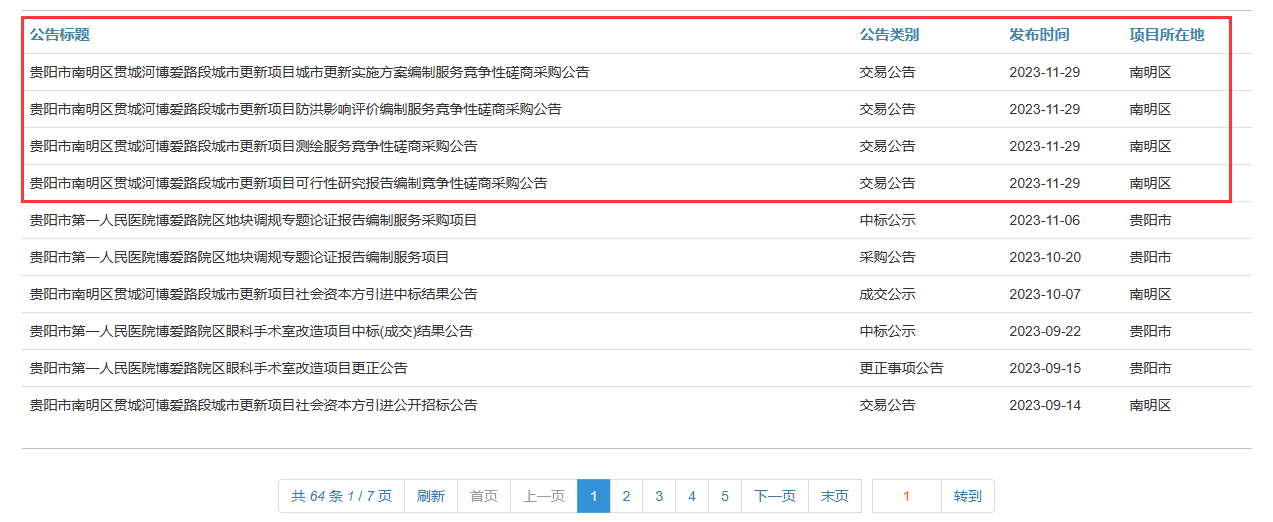Click the 发布时间 column header
Image resolution: width=1273 pixels, height=522 pixels.
pyautogui.click(x=1039, y=35)
